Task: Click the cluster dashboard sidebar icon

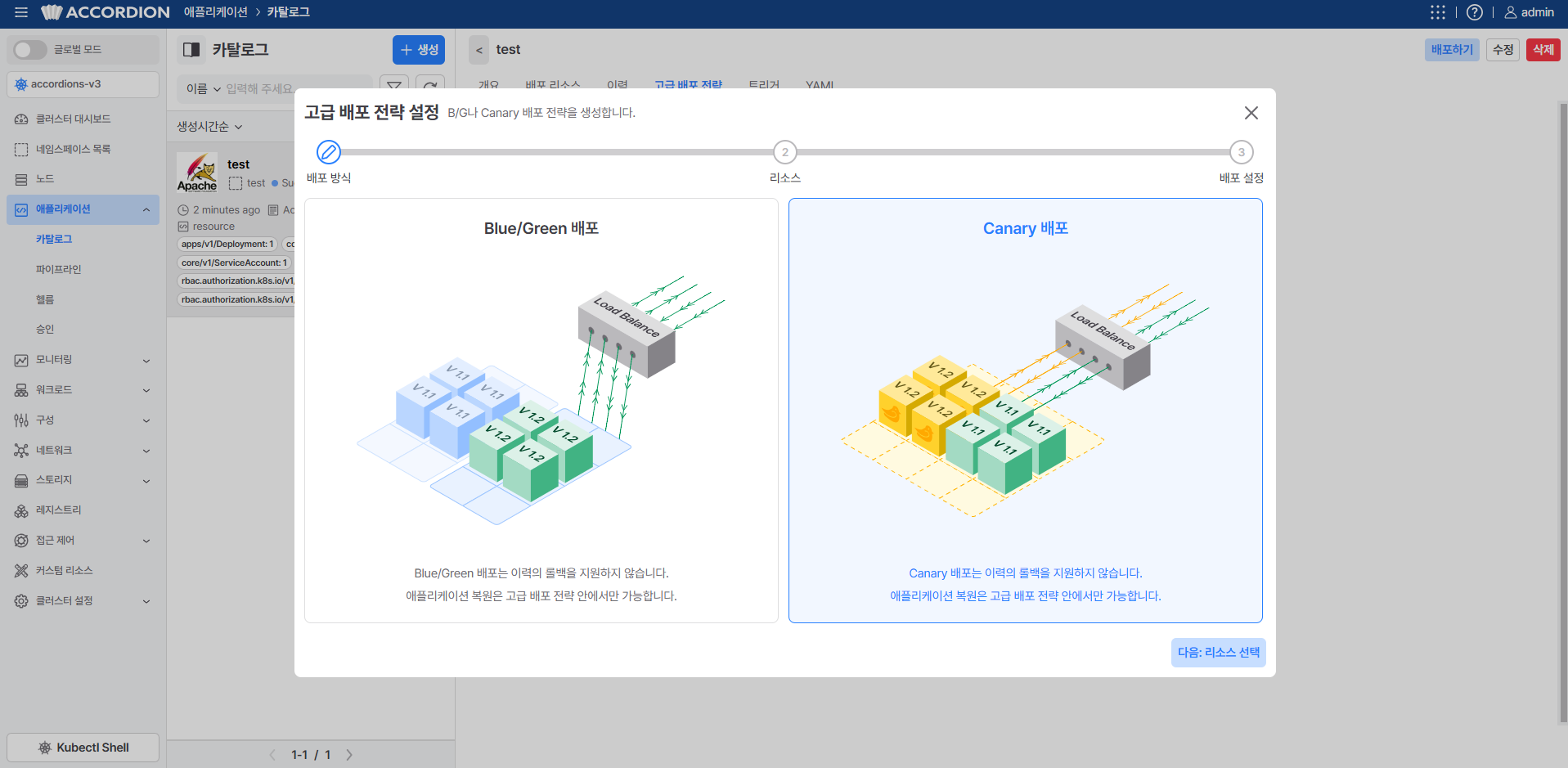Action: [21, 119]
